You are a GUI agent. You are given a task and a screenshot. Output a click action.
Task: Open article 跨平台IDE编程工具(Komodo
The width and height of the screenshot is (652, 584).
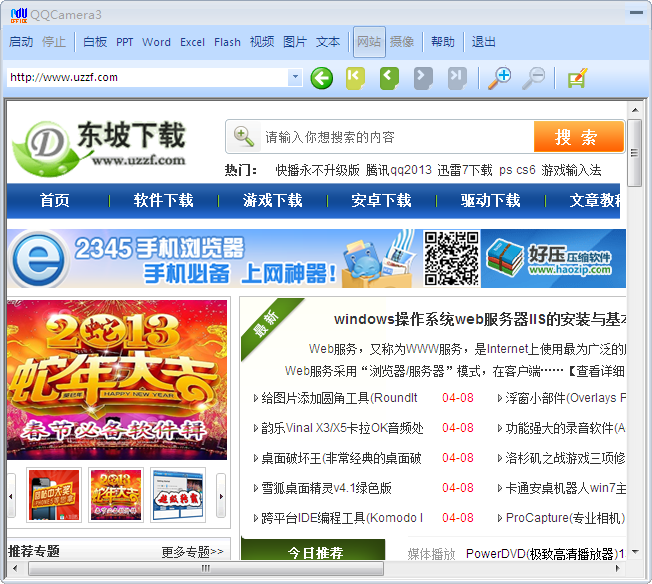(x=342, y=518)
